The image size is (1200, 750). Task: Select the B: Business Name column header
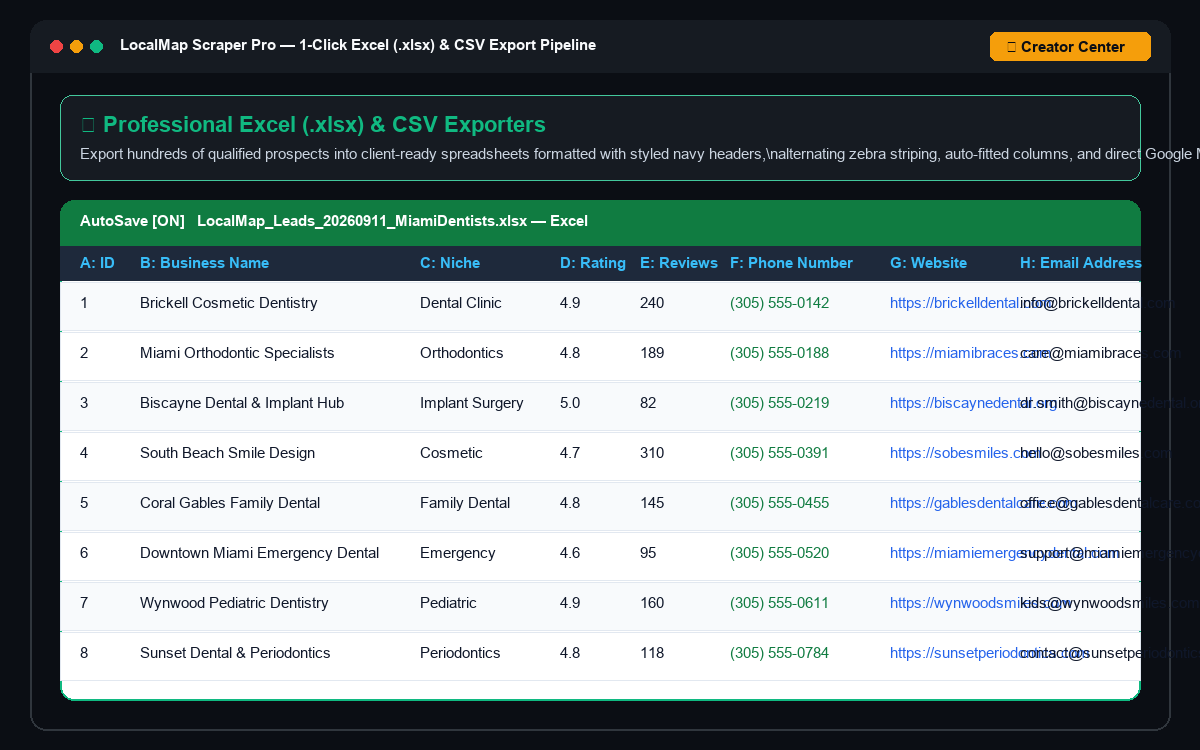204,263
